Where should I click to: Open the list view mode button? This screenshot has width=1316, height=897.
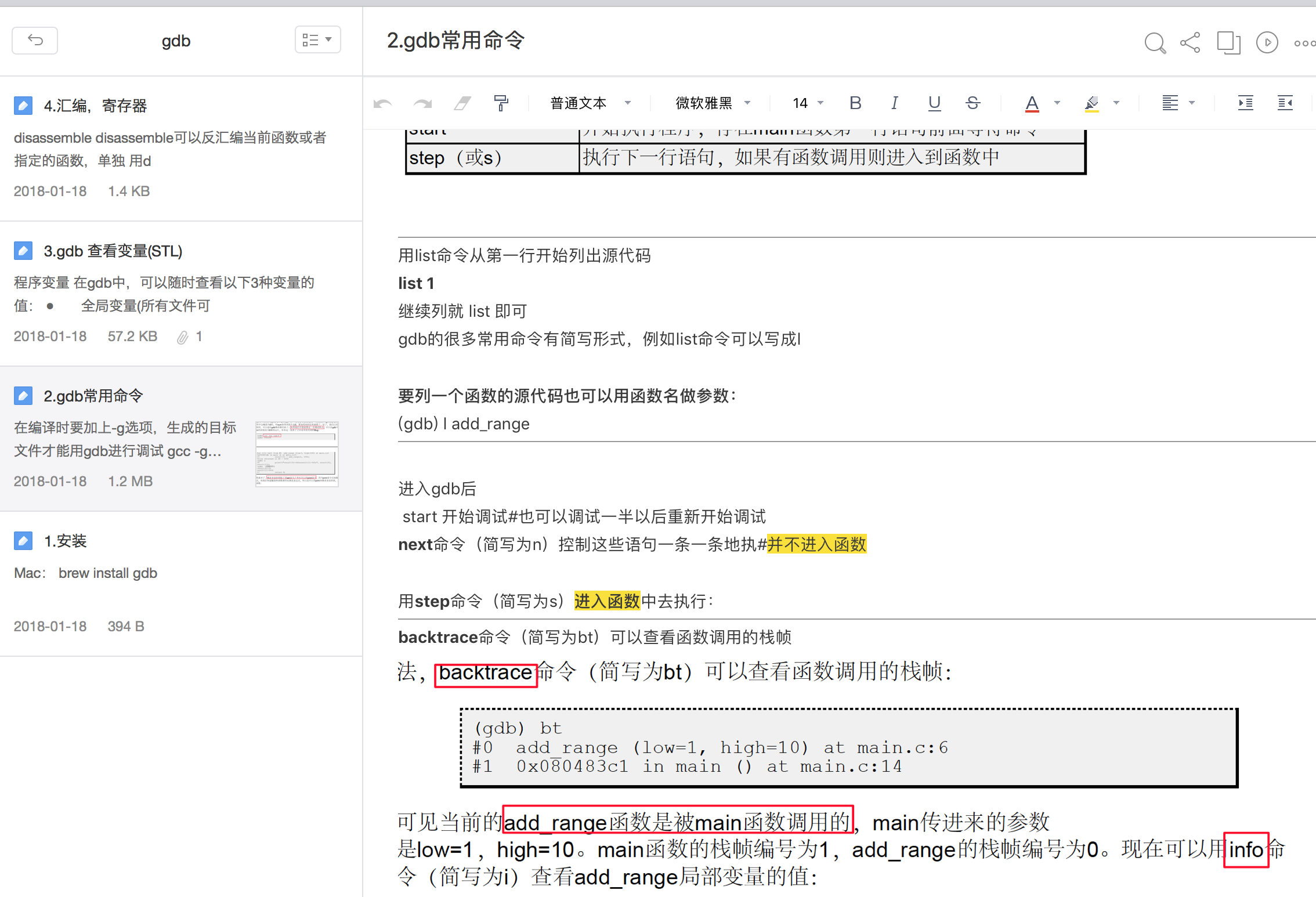[317, 40]
